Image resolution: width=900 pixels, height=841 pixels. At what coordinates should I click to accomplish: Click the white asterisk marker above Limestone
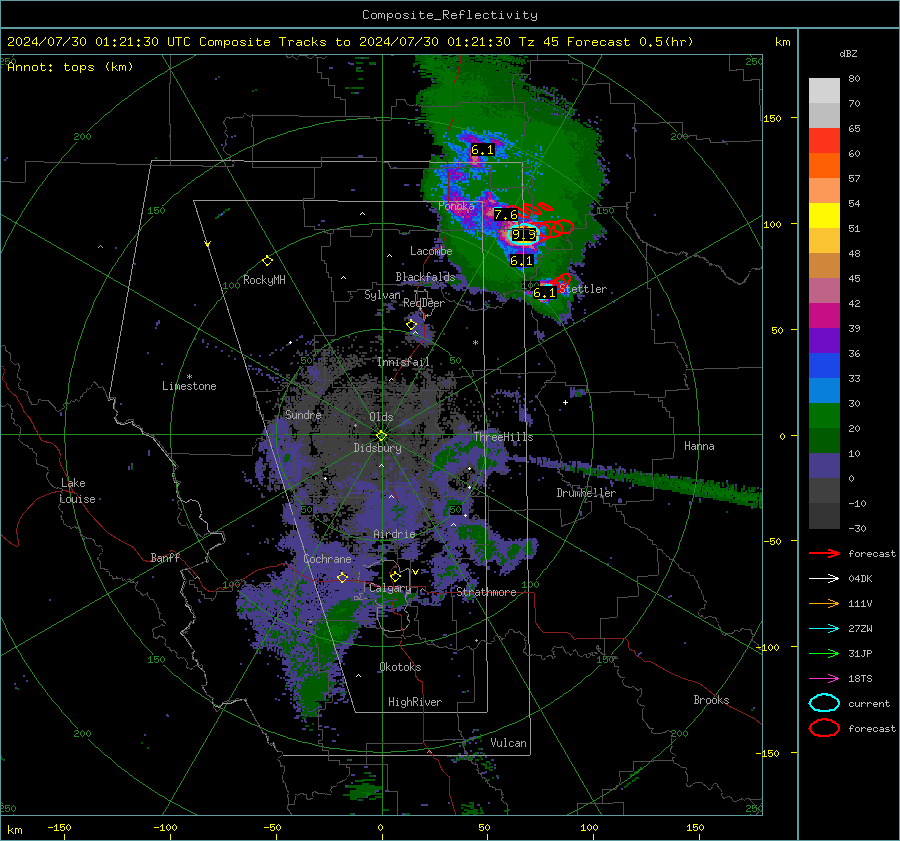pos(189,377)
